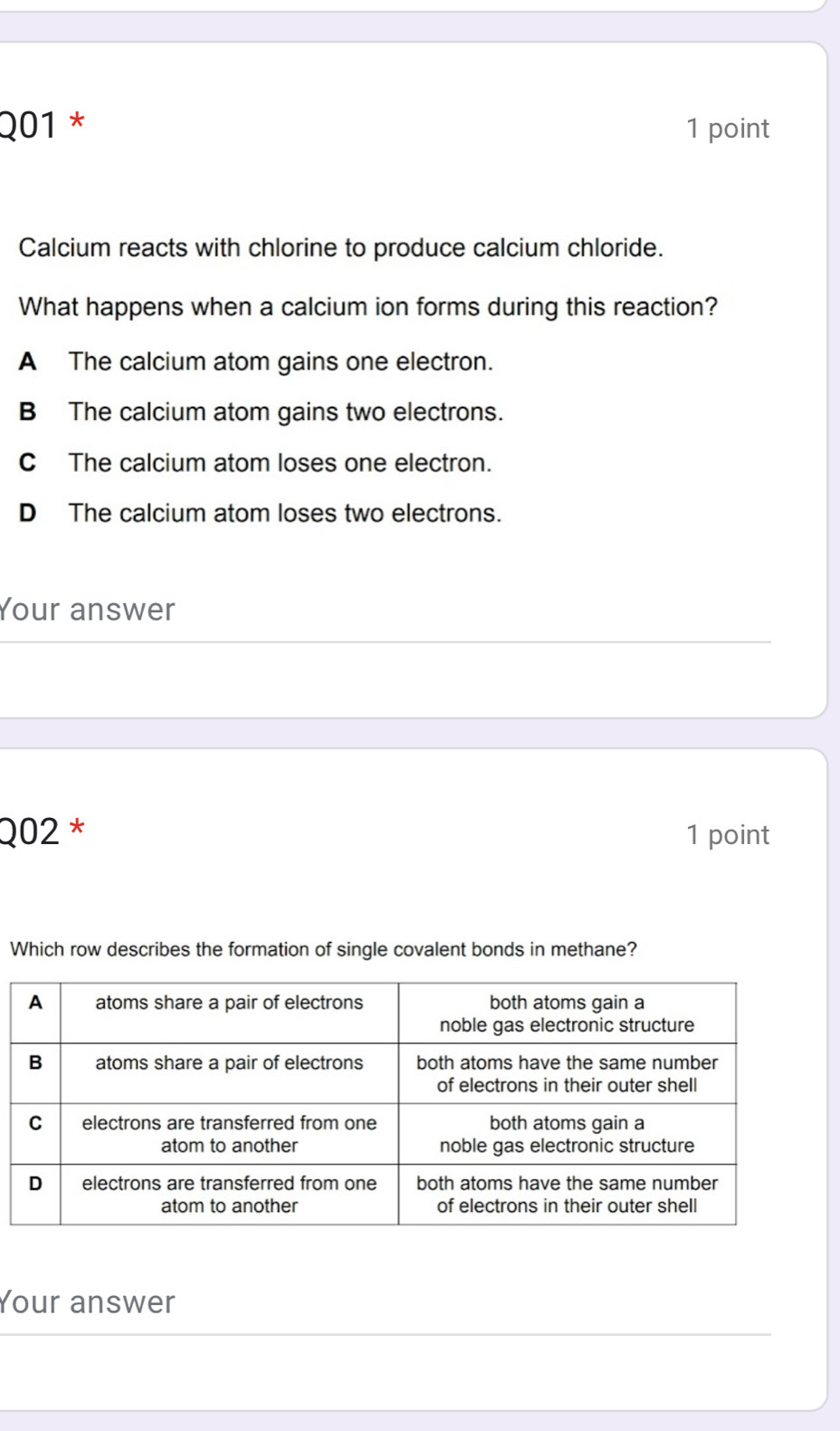Click option C 'loses one electron' text
Viewport: 840px width, 1431px height.
280,464
